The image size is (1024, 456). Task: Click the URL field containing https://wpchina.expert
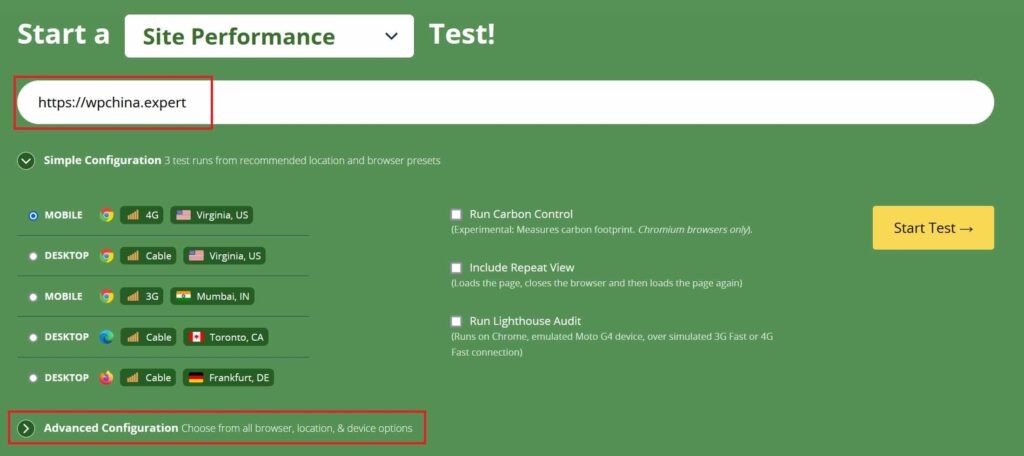pyautogui.click(x=505, y=103)
